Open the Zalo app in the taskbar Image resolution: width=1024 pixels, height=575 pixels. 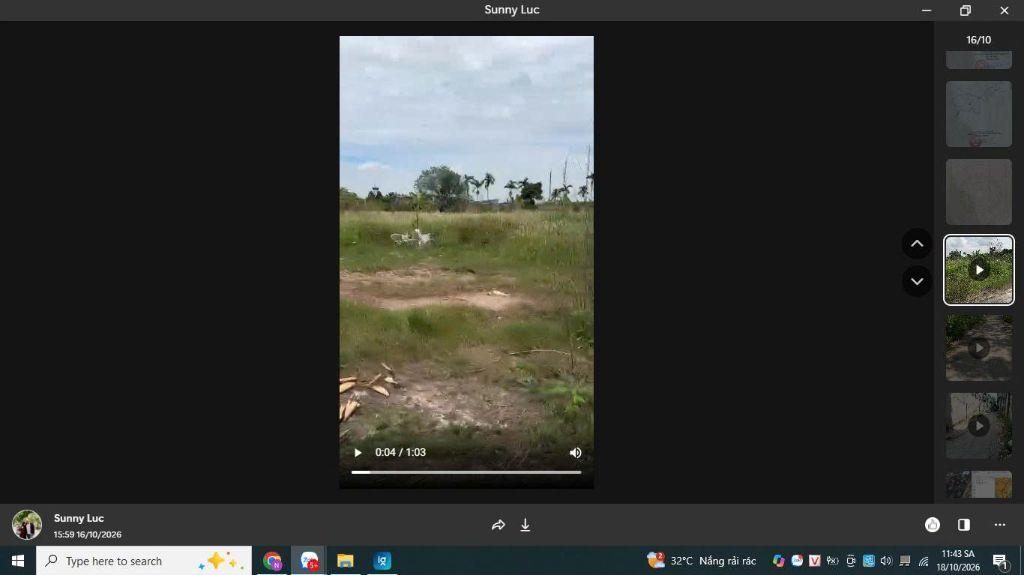[309, 561]
